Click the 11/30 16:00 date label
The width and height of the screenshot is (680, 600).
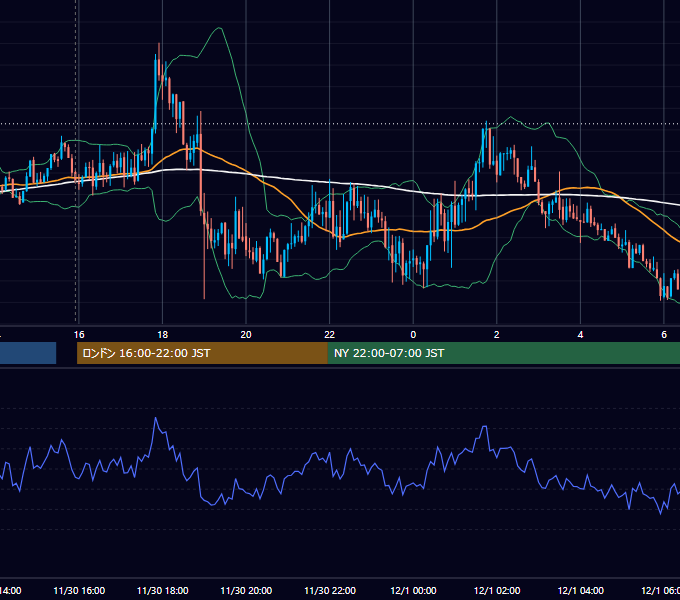pyautogui.click(x=79, y=591)
